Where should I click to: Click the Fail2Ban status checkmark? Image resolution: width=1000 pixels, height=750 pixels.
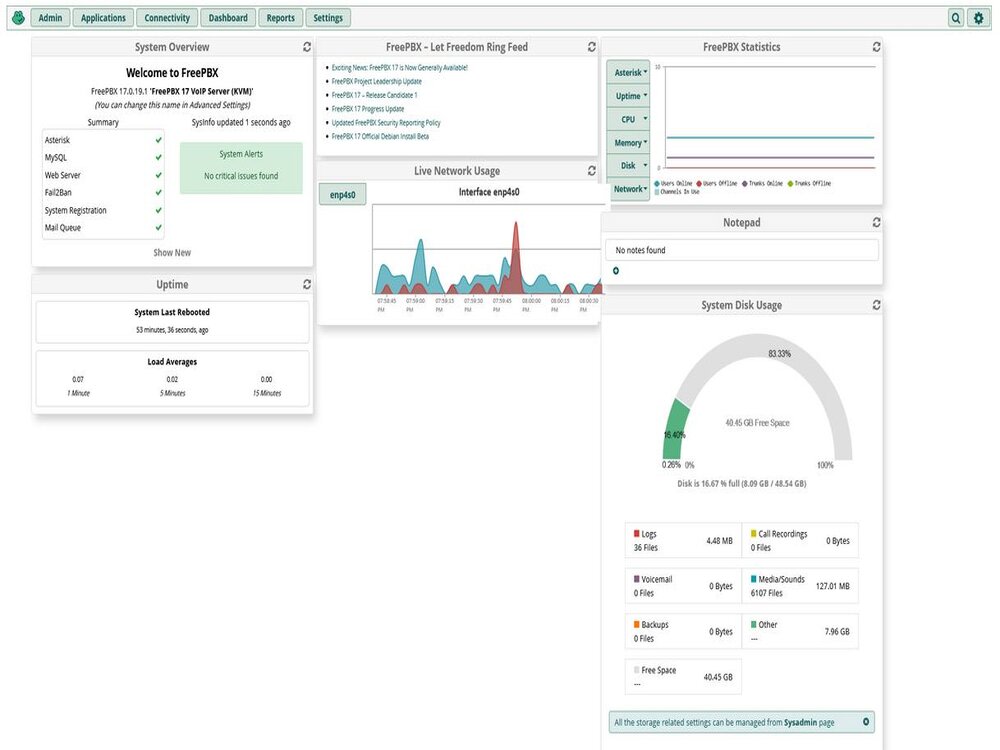point(158,192)
